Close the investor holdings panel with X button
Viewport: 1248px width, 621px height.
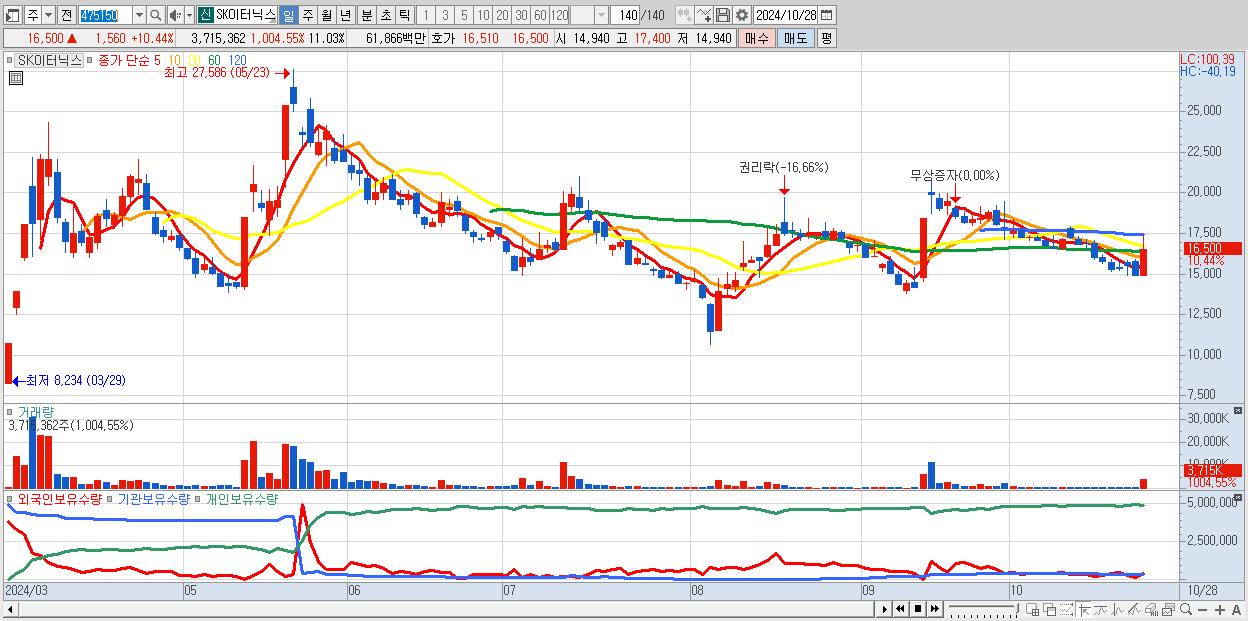[x=1239, y=497]
